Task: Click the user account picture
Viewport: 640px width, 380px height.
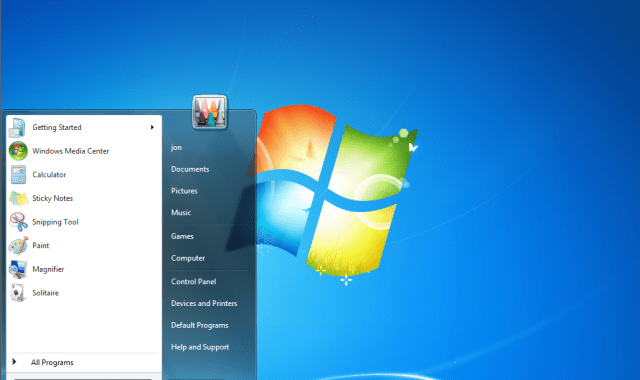Action: coord(209,112)
